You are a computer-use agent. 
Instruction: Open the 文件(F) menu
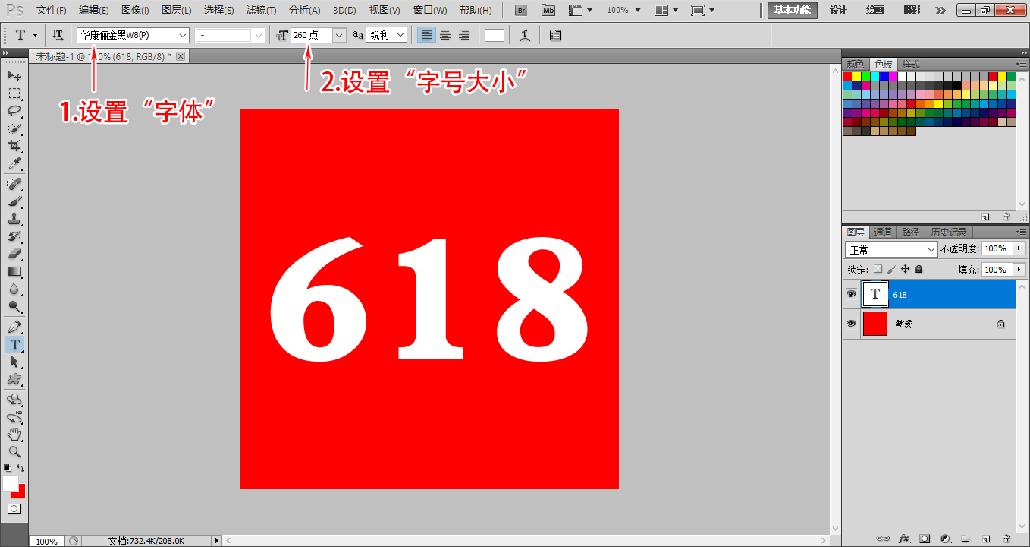pos(51,11)
